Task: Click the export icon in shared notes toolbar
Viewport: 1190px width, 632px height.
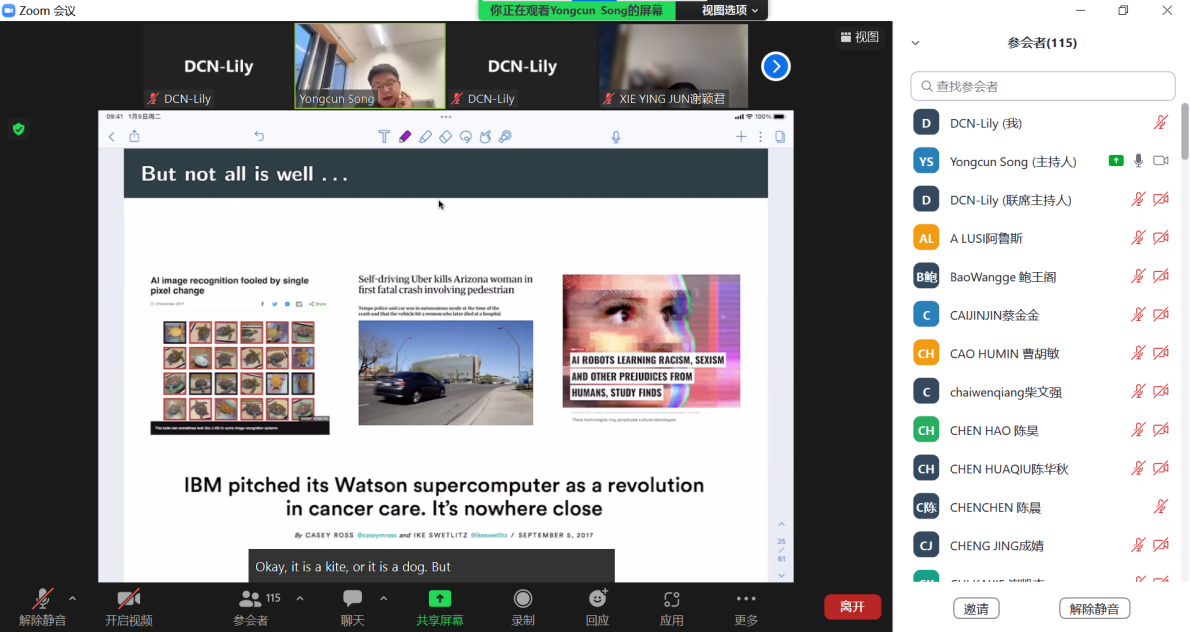Action: coord(134,137)
